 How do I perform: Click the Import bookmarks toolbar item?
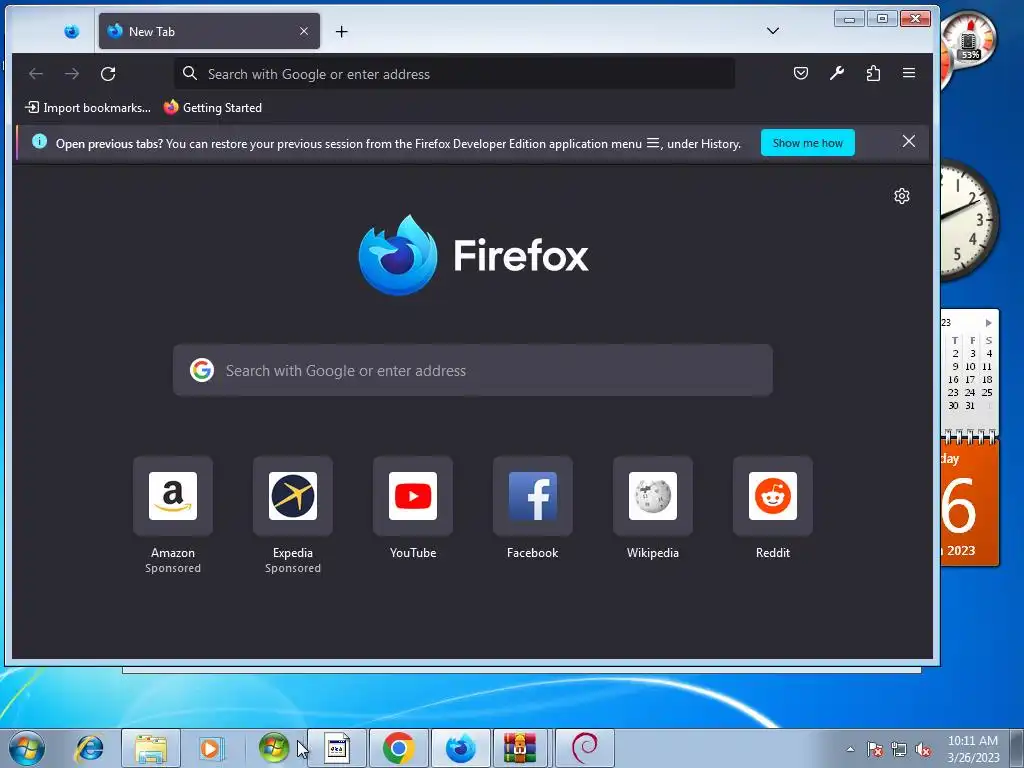point(88,108)
